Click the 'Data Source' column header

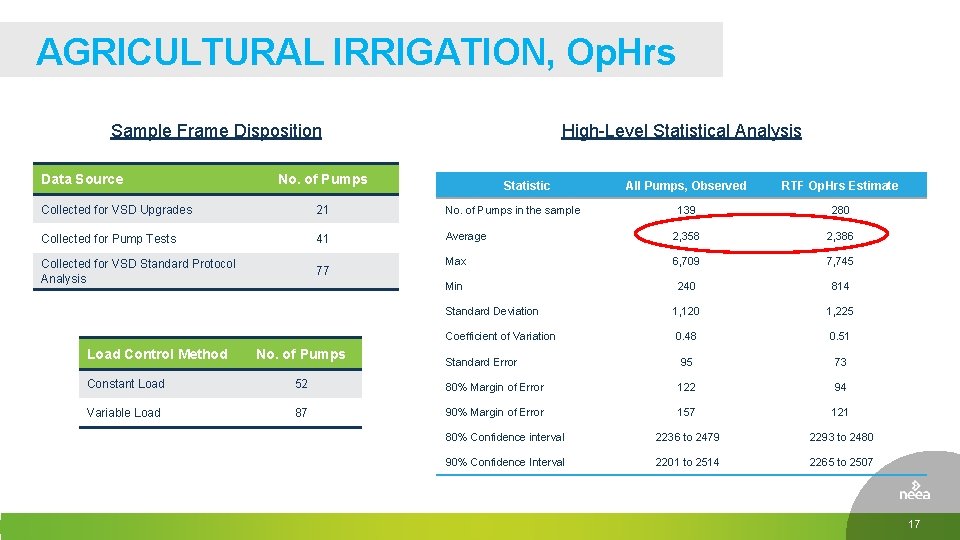[82, 179]
